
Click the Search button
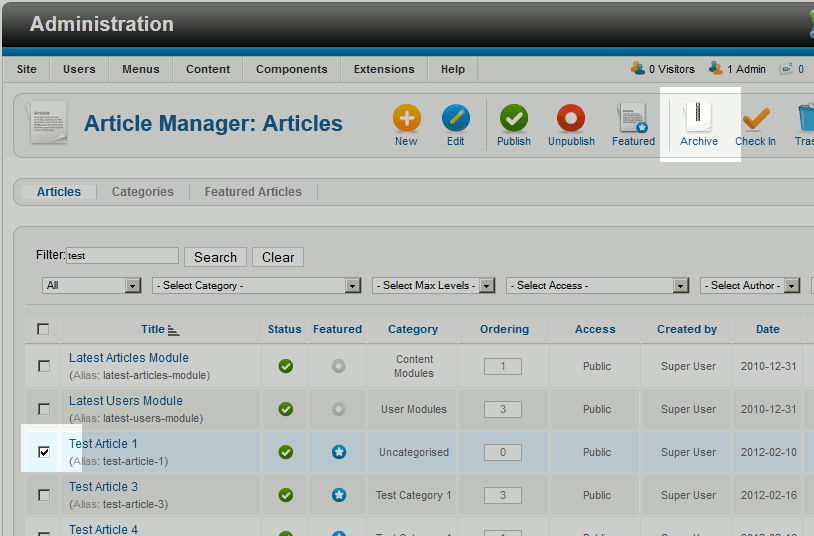(x=215, y=257)
